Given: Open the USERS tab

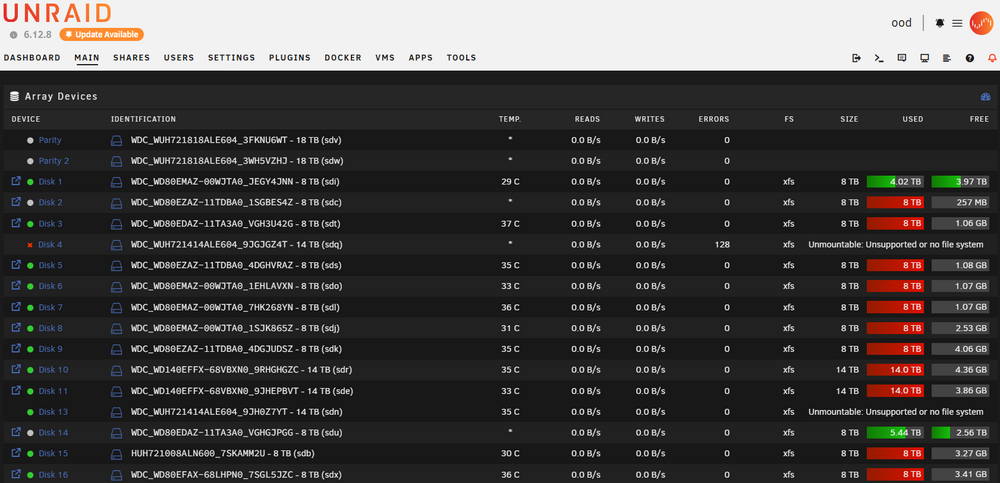Looking at the screenshot, I should coord(179,57).
